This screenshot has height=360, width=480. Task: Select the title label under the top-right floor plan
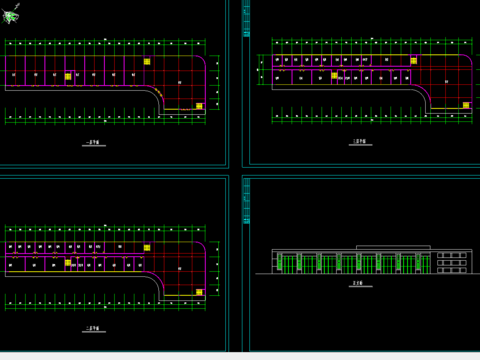click(x=360, y=142)
